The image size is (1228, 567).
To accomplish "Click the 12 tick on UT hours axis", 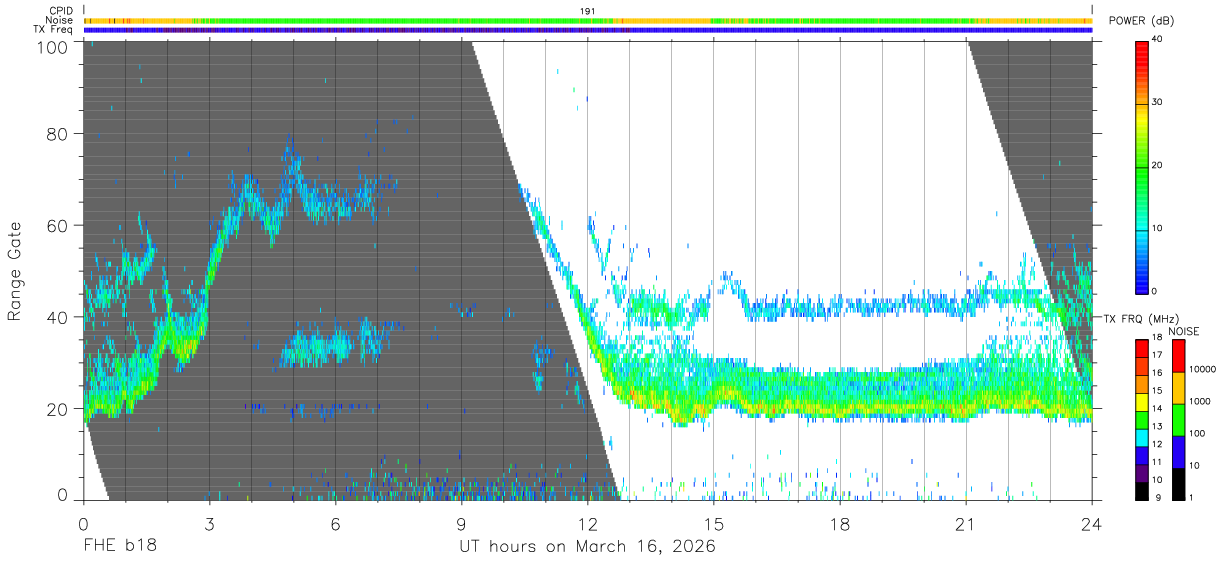I will [587, 523].
